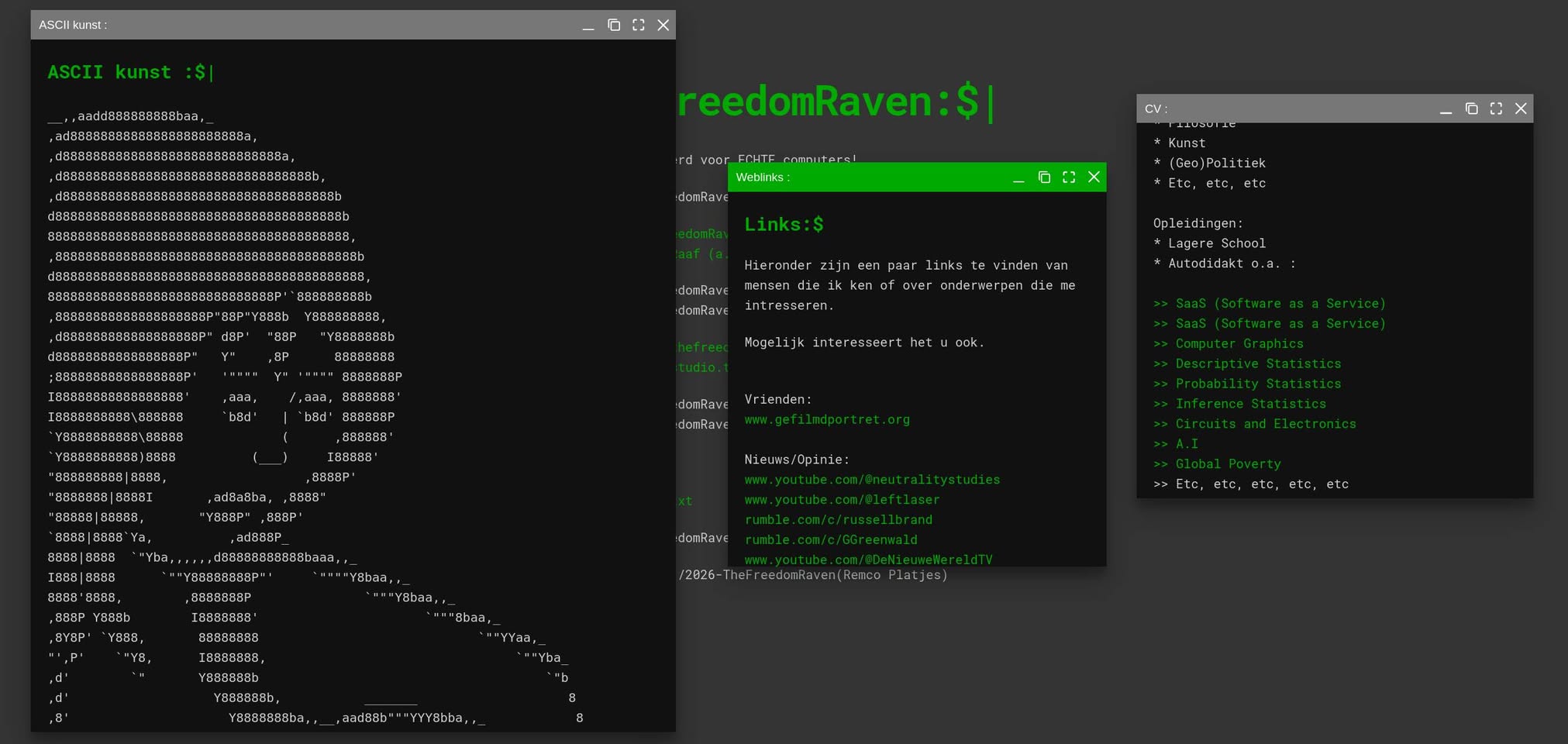This screenshot has height=744, width=1568.
Task: Select the Inference Statistics entry
Action: [1239, 405]
